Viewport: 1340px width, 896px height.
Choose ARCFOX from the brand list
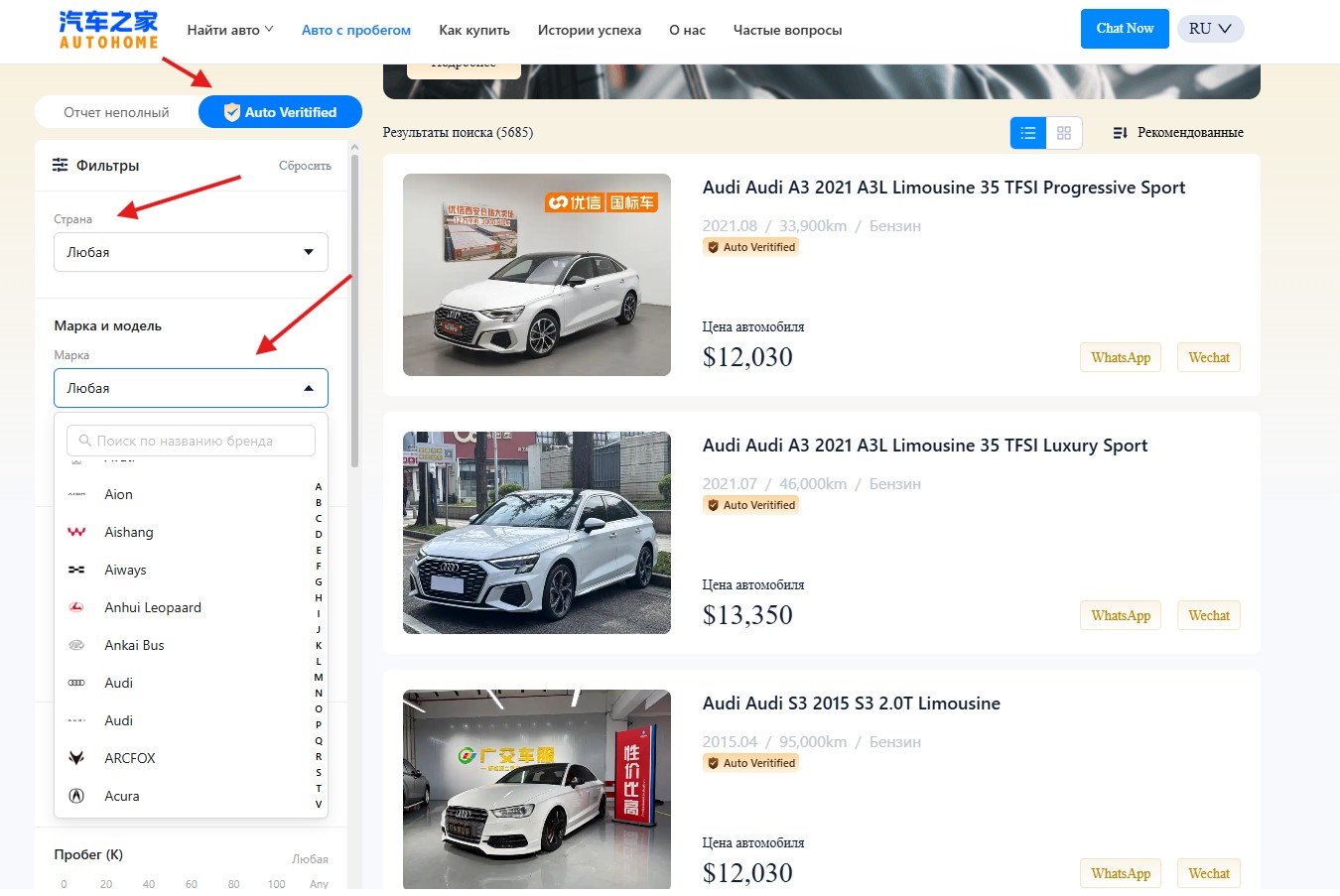click(x=189, y=758)
